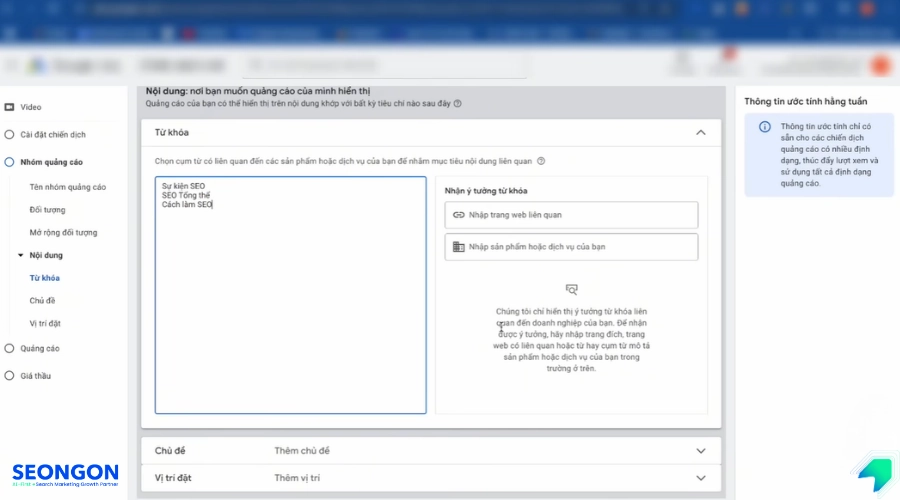Image resolution: width=900 pixels, height=500 pixels.
Task: Select Nội dung in the sidebar
Action: coord(46,255)
